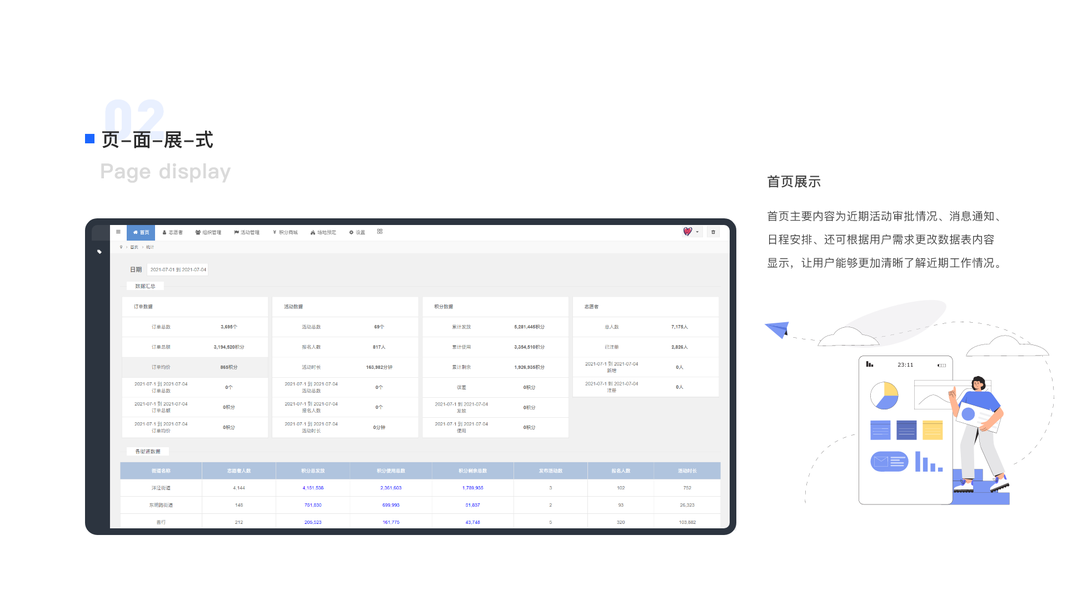This screenshot has width=1067, height=600.
Task: Select the 各街道数据 section label
Action: pyautogui.click(x=148, y=452)
